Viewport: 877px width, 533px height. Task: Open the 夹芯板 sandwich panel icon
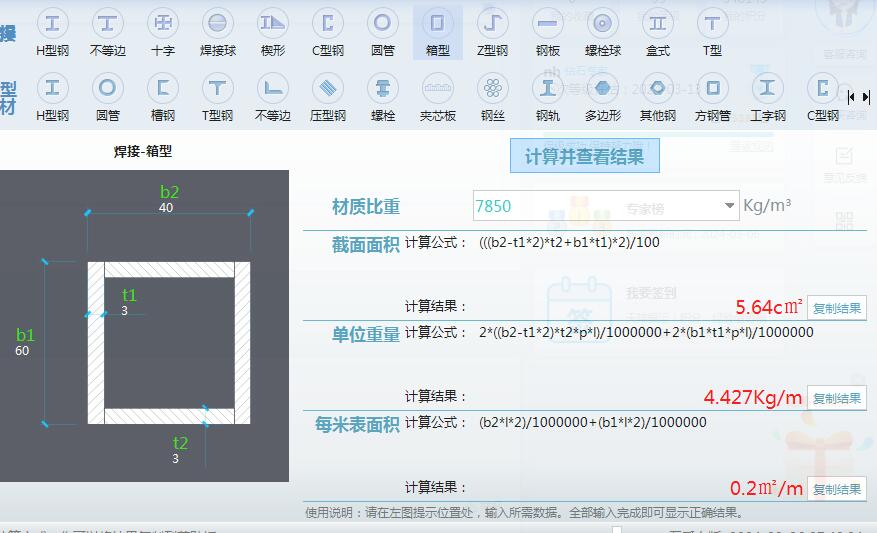coord(437,97)
